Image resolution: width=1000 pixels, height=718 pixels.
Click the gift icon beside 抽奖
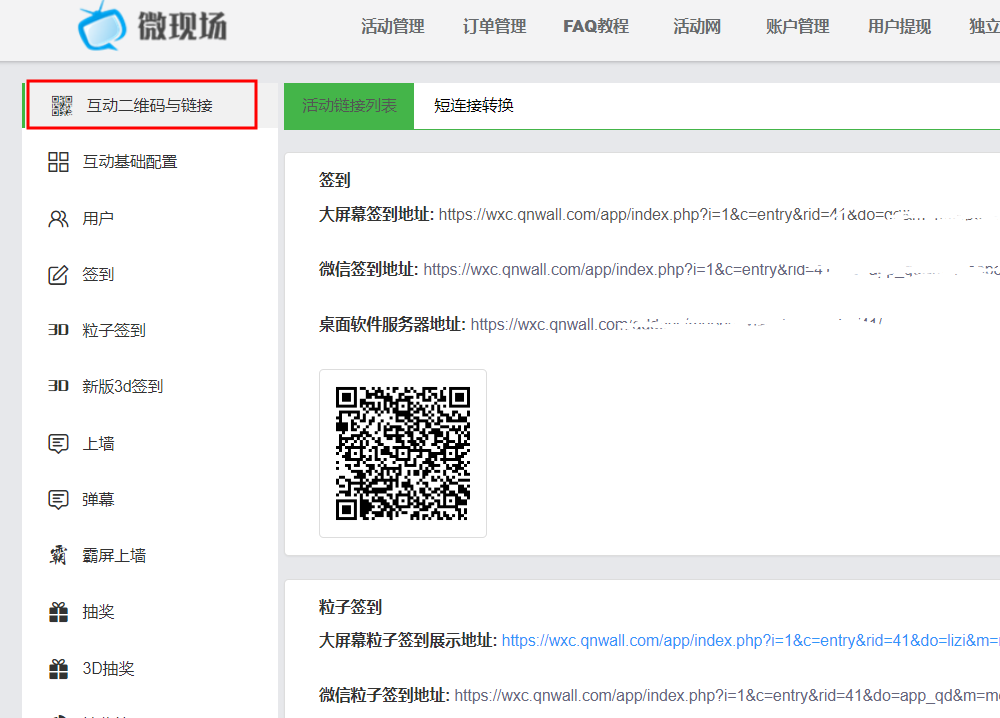coord(58,612)
